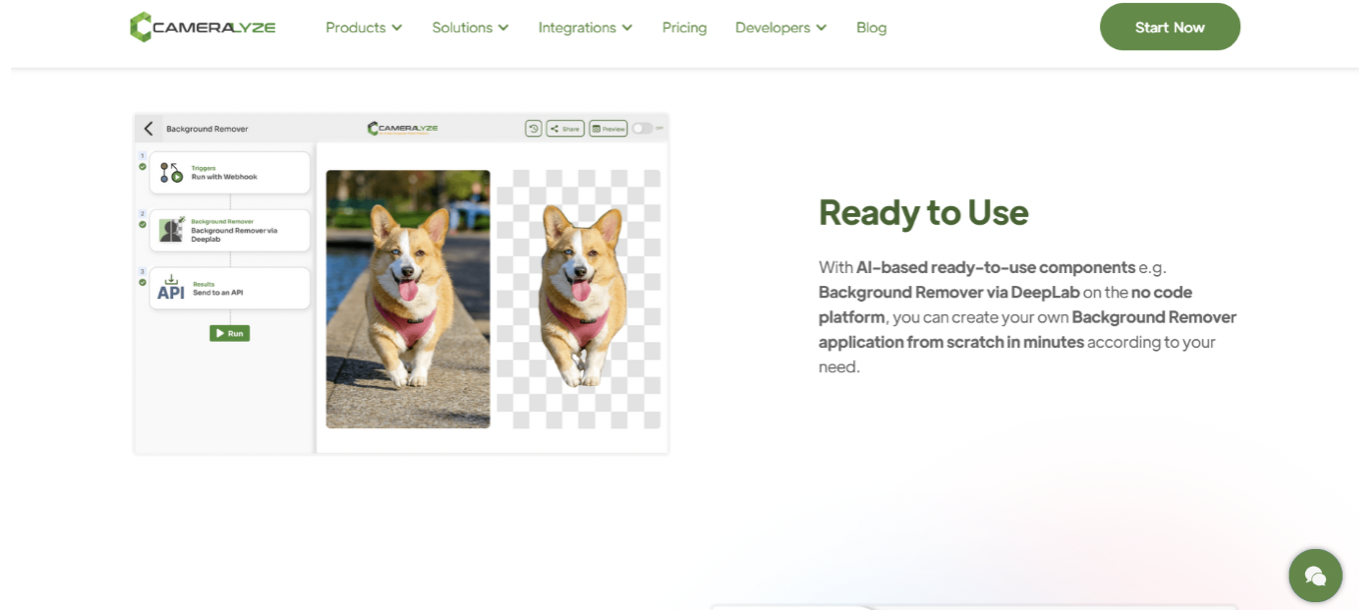
Task: Click the webhook trigger icon in step 1
Action: [172, 173]
